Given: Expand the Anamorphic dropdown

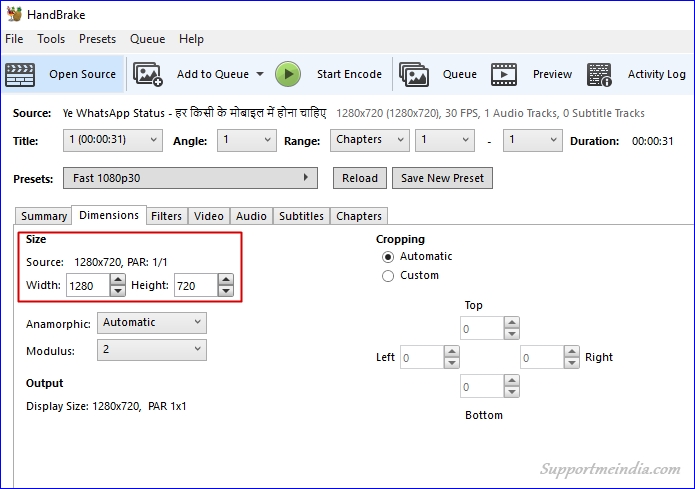Looking at the screenshot, I should tap(152, 323).
